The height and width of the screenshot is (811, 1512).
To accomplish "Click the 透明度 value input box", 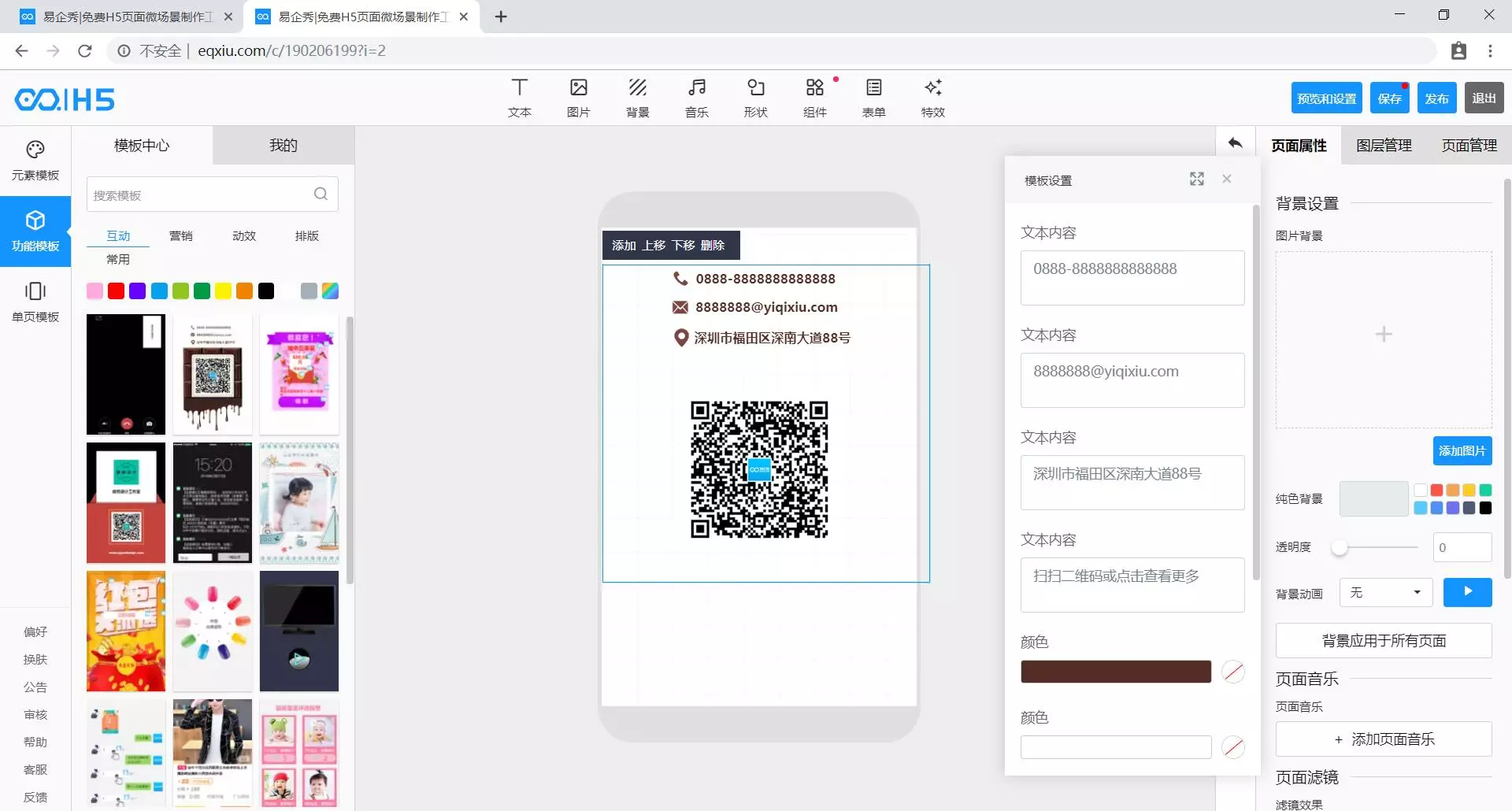I will click(1462, 547).
